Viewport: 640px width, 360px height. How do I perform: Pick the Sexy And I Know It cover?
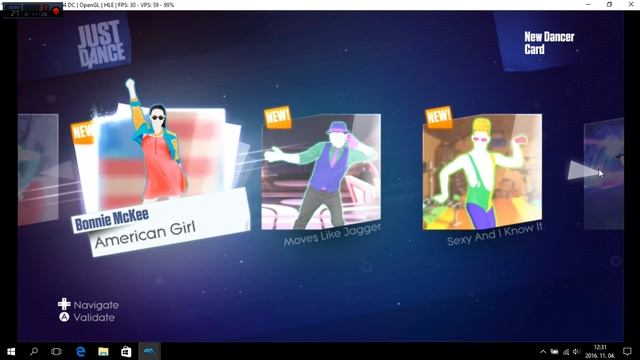tap(482, 172)
